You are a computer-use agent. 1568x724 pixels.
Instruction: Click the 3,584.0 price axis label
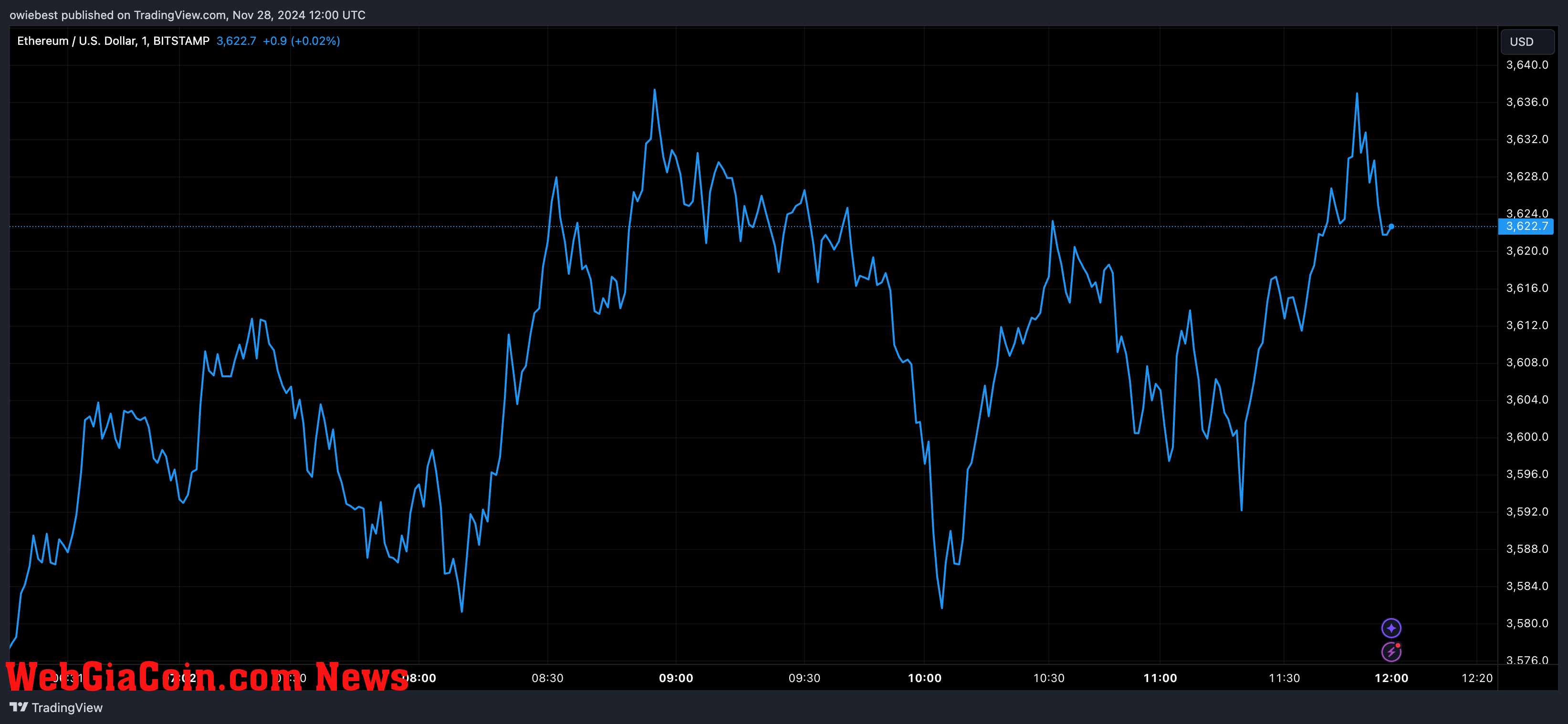tap(1527, 586)
